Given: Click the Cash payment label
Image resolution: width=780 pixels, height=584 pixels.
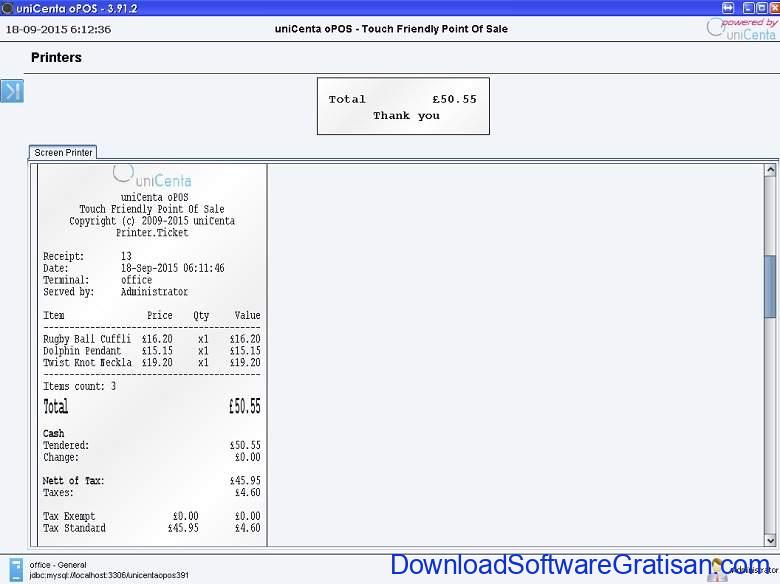Looking at the screenshot, I should click(53, 433).
